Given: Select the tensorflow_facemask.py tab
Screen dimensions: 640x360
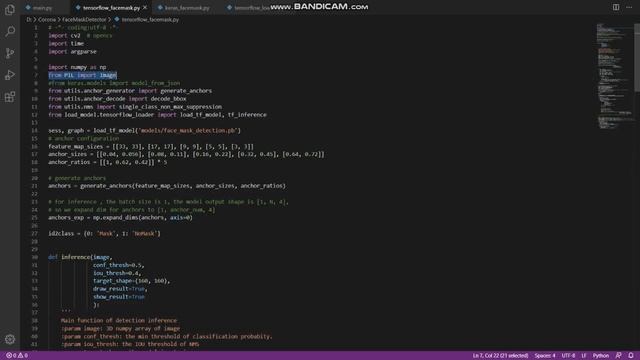Looking at the screenshot, I should [111, 8].
